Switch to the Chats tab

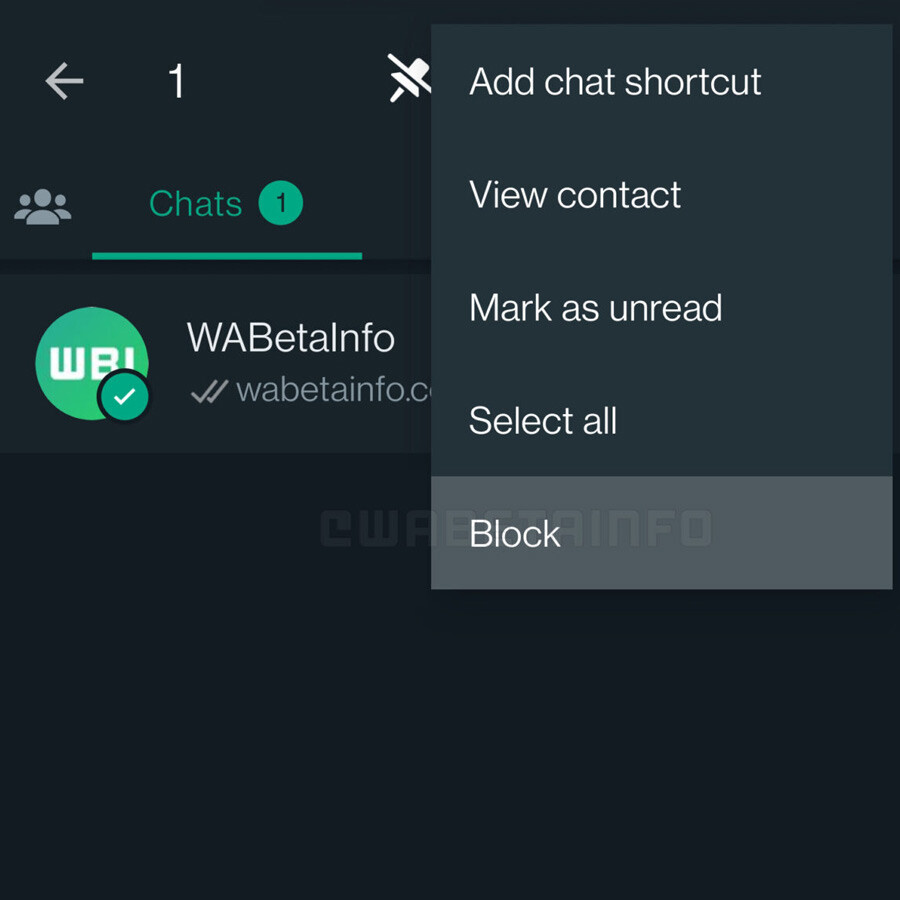coord(196,204)
